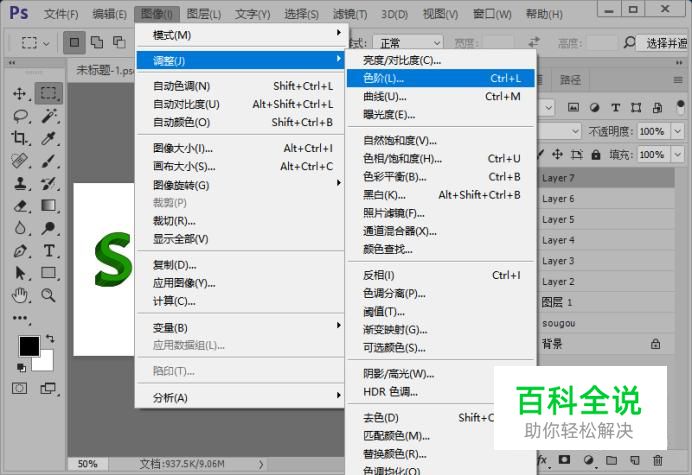Select the sougou layer row

pyautogui.click(x=606, y=323)
